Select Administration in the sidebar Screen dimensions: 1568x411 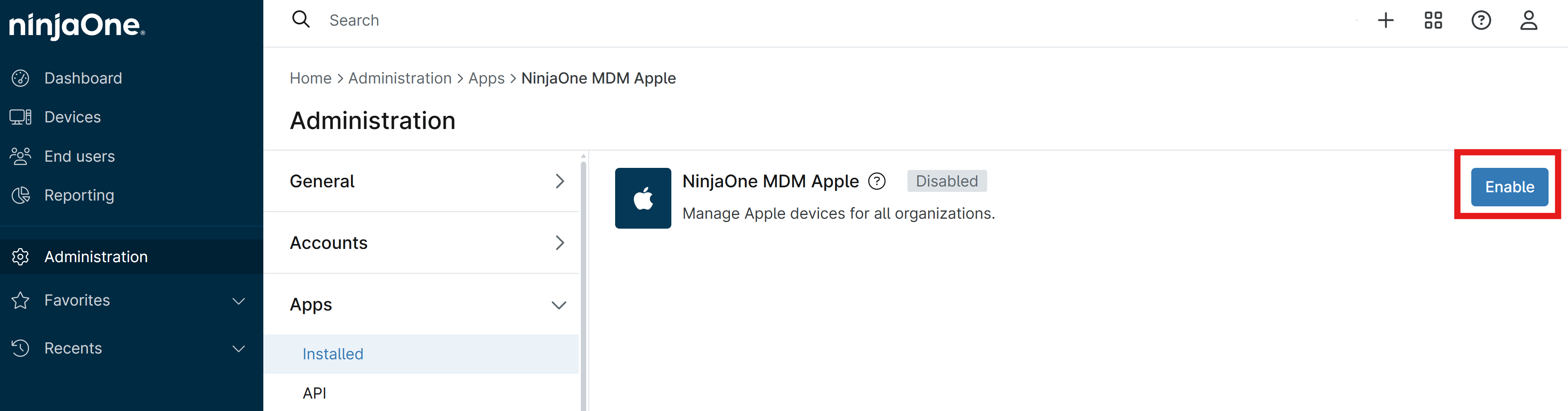point(131,256)
